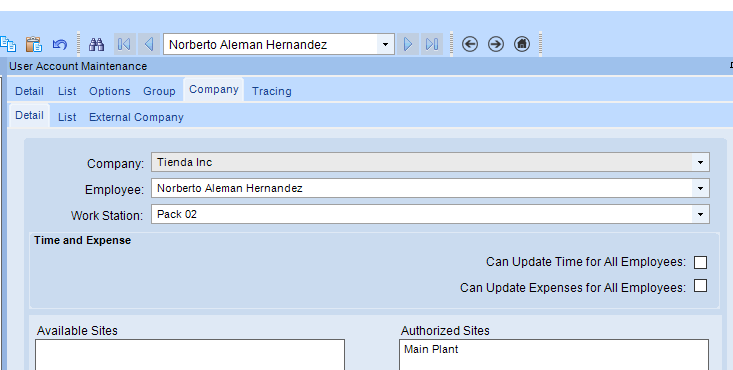Open the Tracing tab

click(272, 91)
